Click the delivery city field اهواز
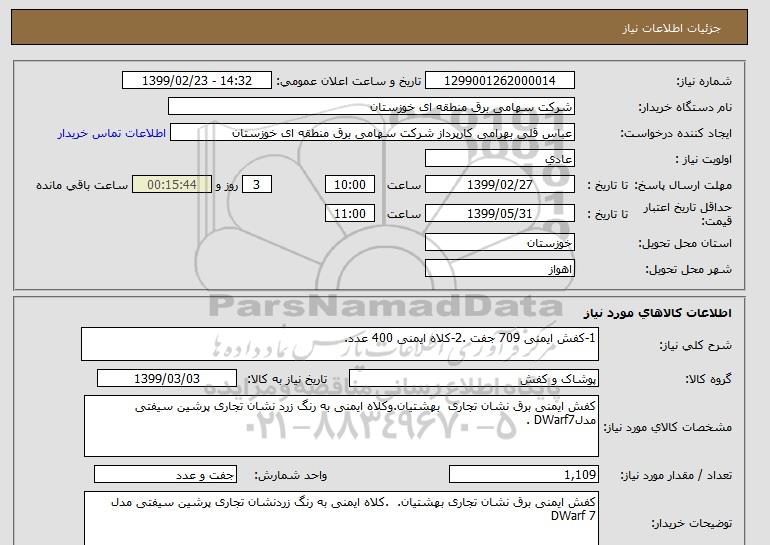Image resolution: width=770 pixels, height=545 pixels. coord(501,271)
